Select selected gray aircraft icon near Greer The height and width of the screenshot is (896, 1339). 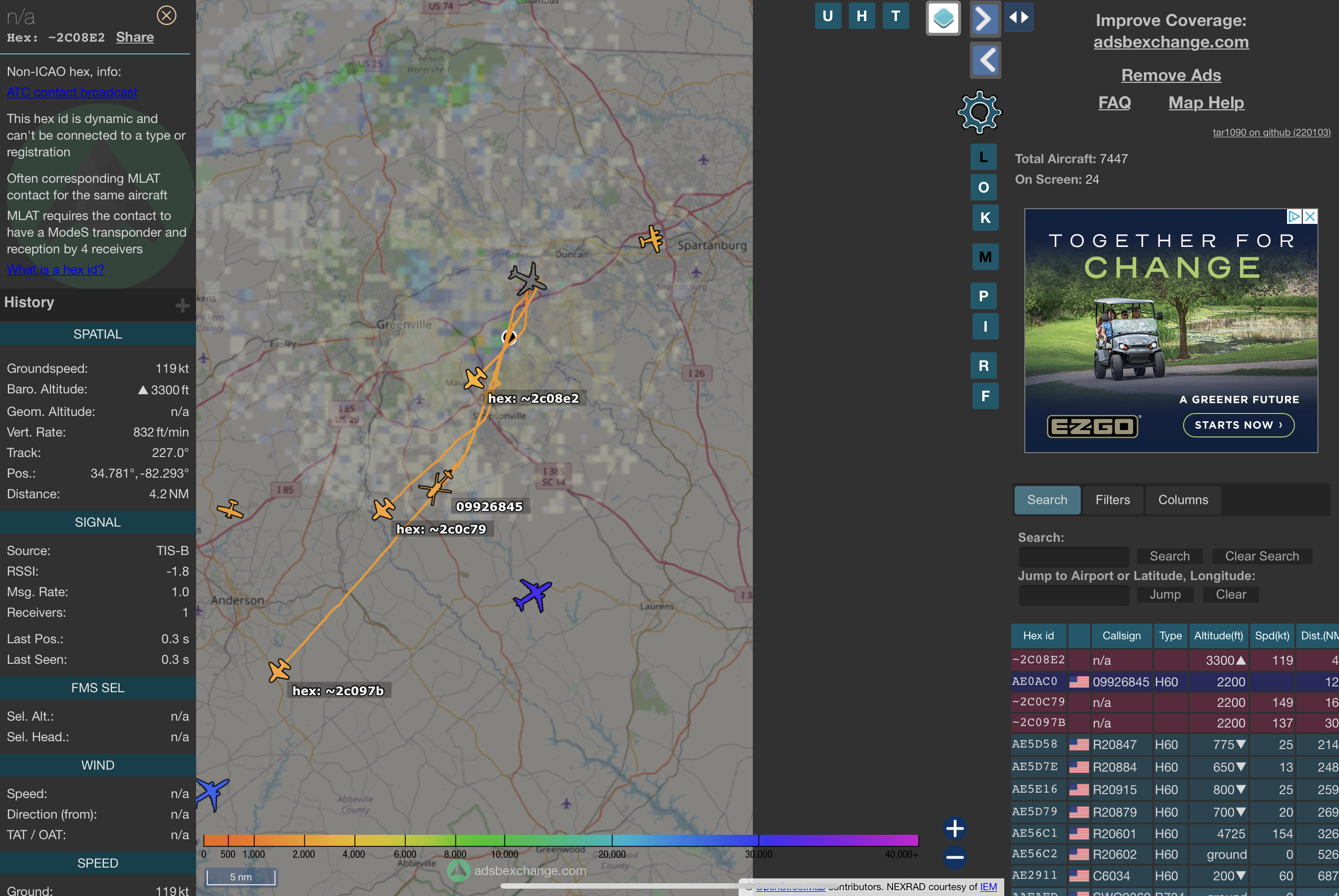527,278
